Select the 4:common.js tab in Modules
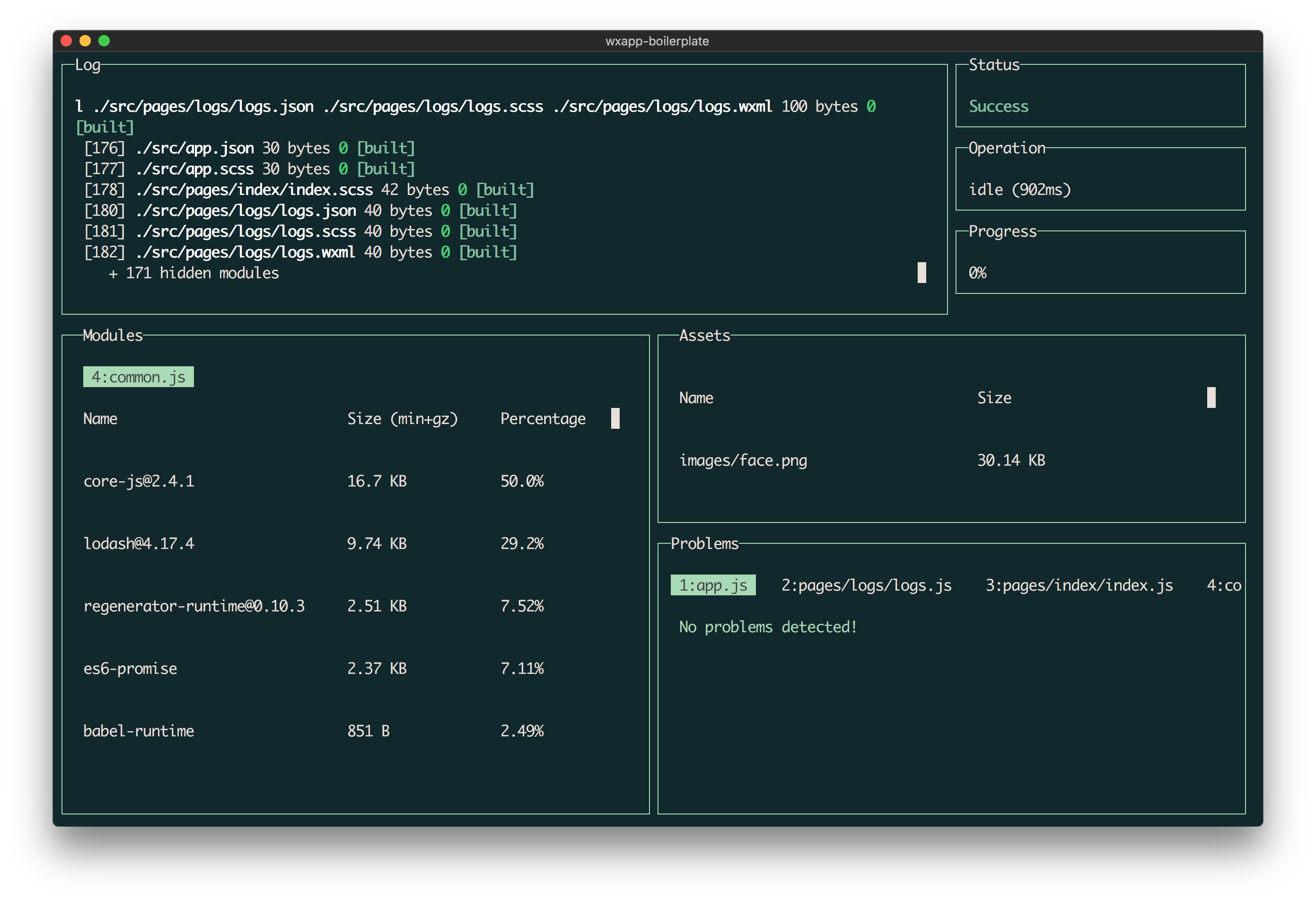 pyautogui.click(x=138, y=377)
